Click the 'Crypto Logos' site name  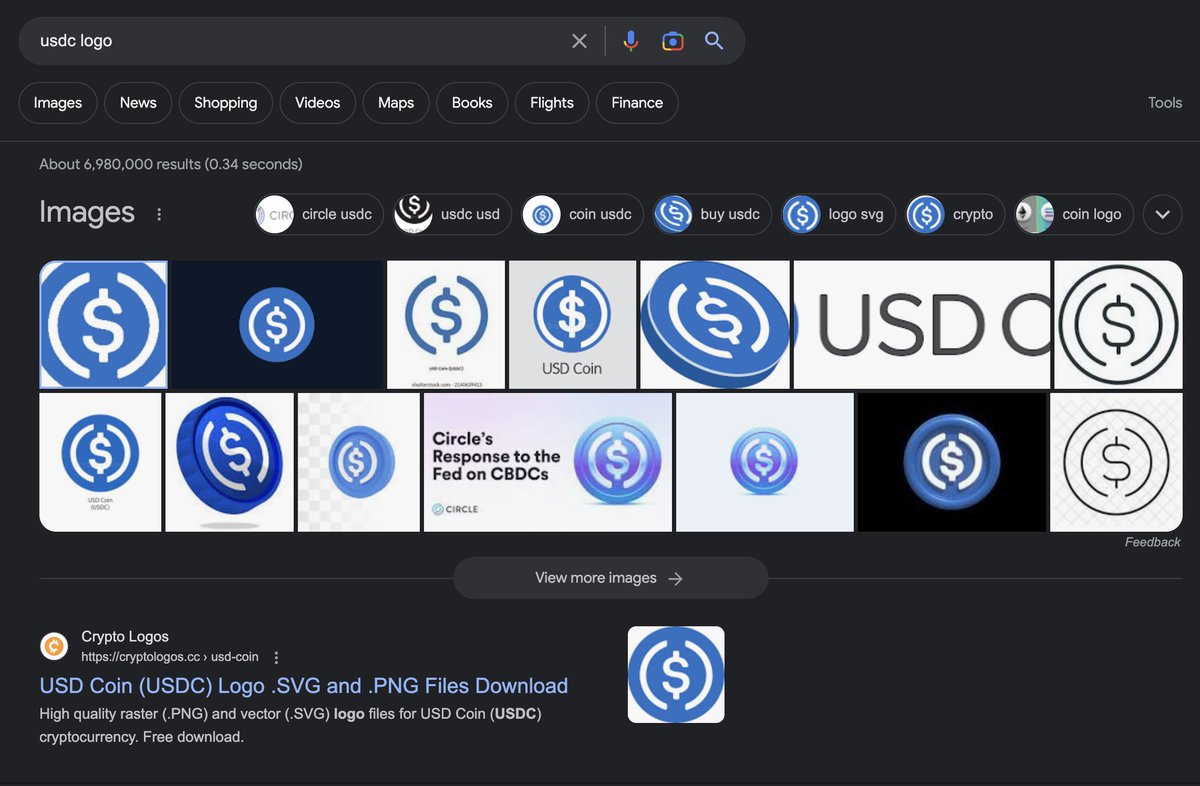click(125, 637)
